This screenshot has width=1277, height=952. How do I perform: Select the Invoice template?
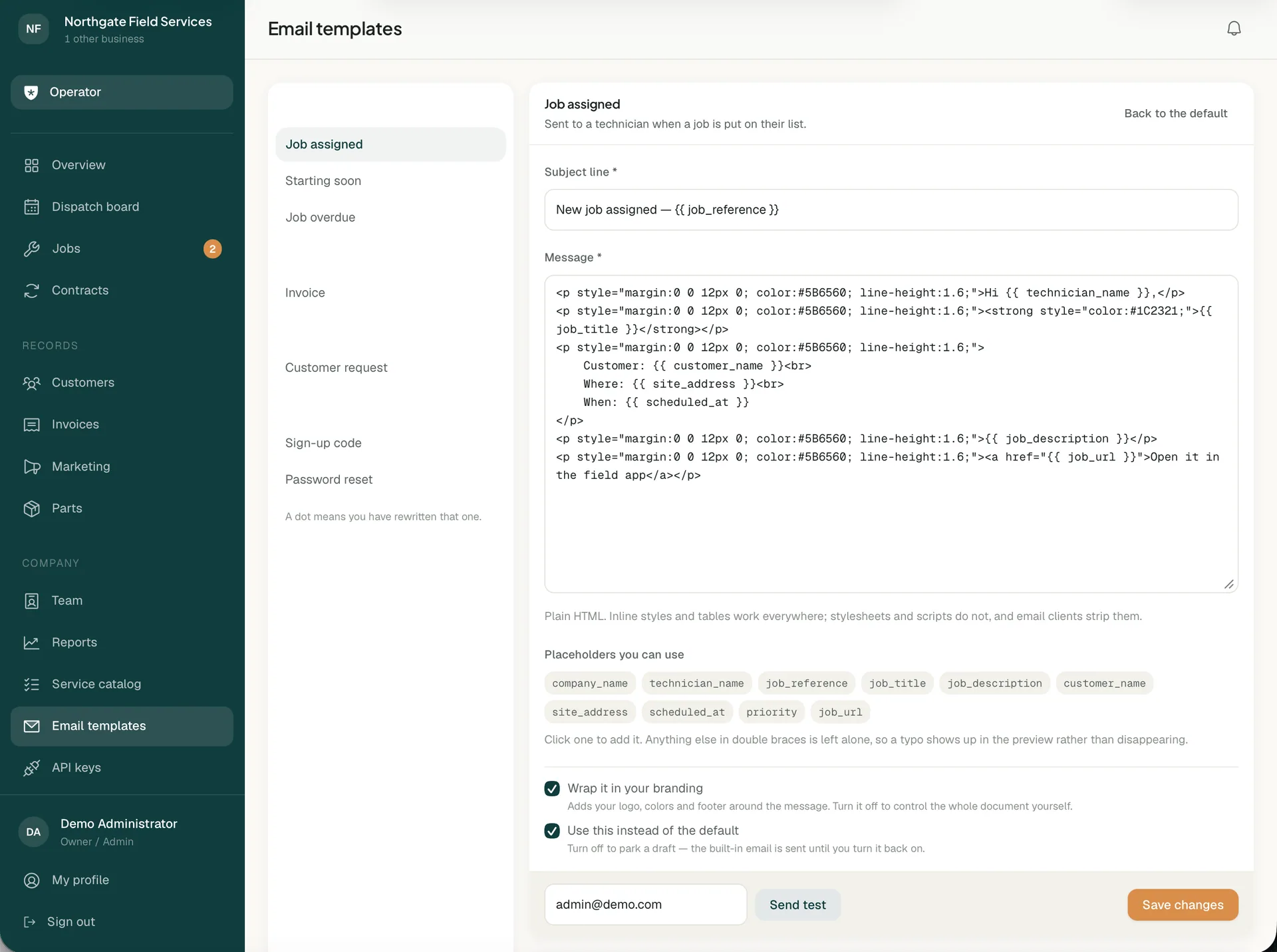click(x=390, y=293)
